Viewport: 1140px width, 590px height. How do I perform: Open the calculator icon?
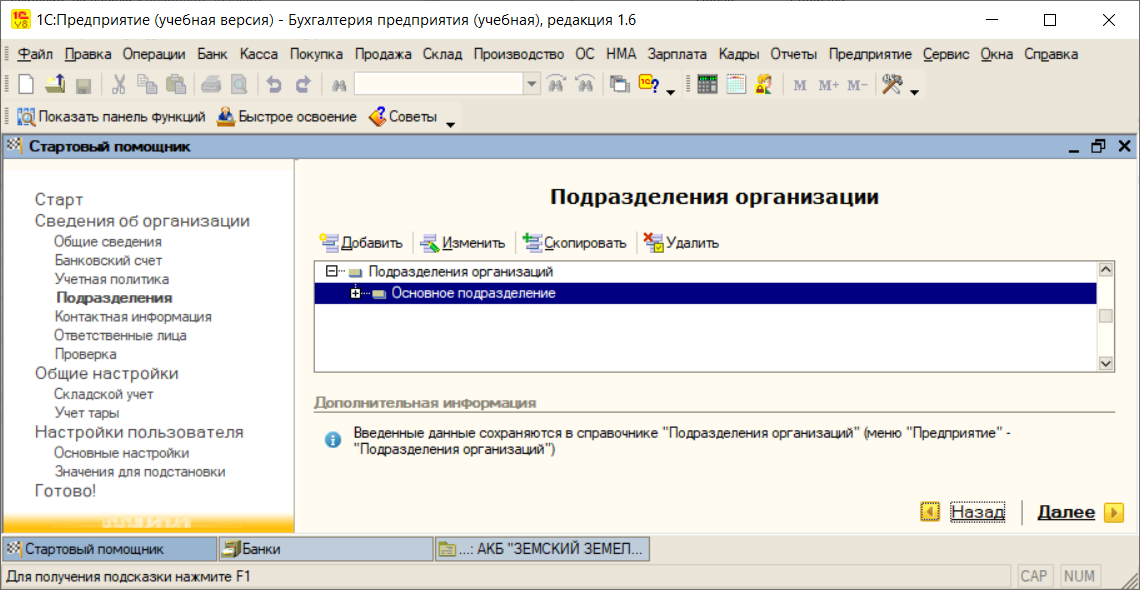coord(707,84)
